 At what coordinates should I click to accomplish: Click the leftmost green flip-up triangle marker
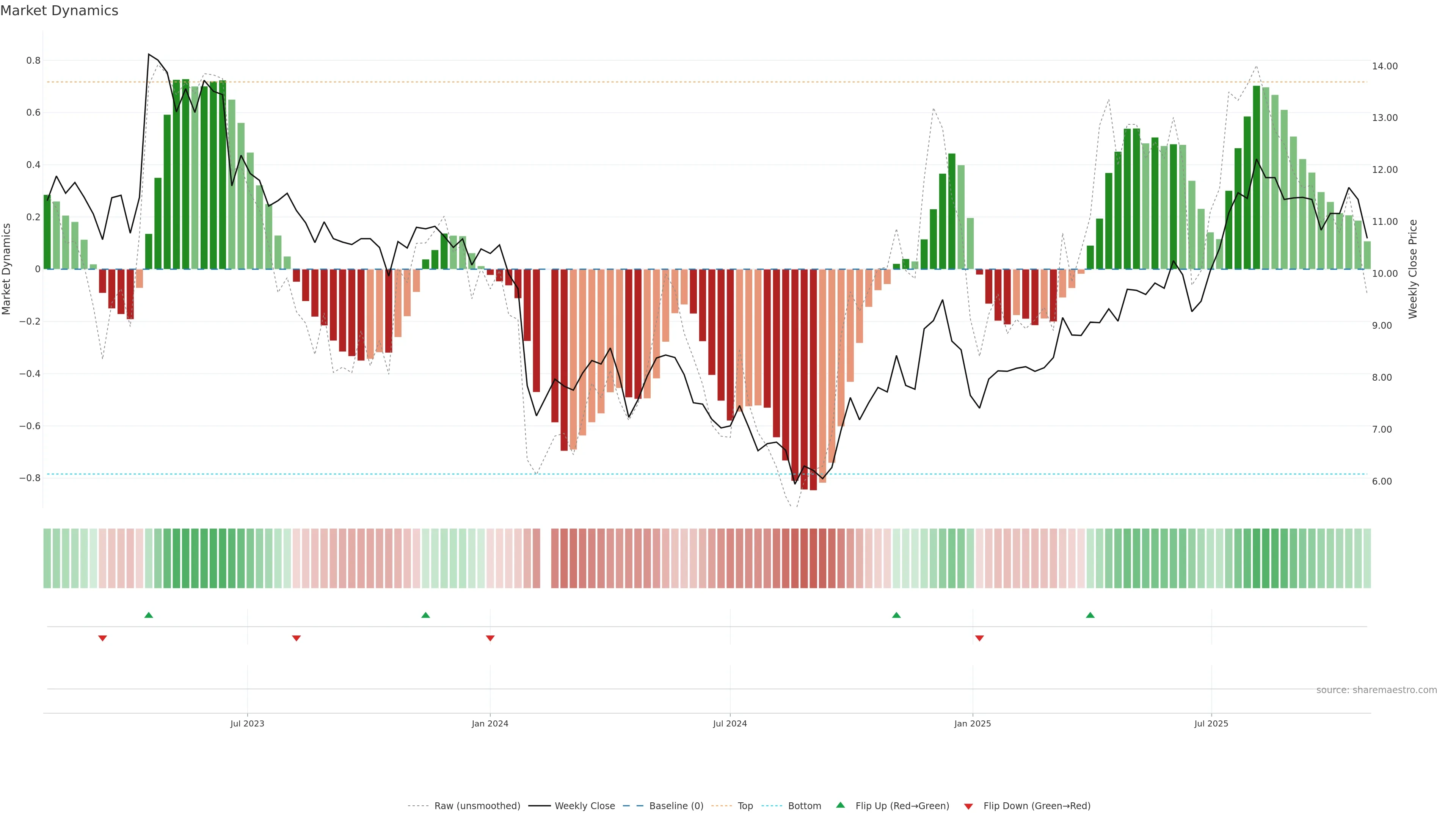(x=149, y=615)
